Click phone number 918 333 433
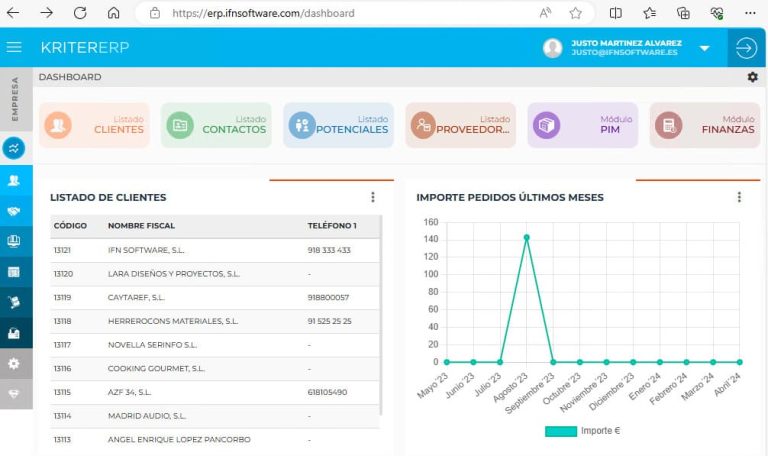 coord(329,250)
